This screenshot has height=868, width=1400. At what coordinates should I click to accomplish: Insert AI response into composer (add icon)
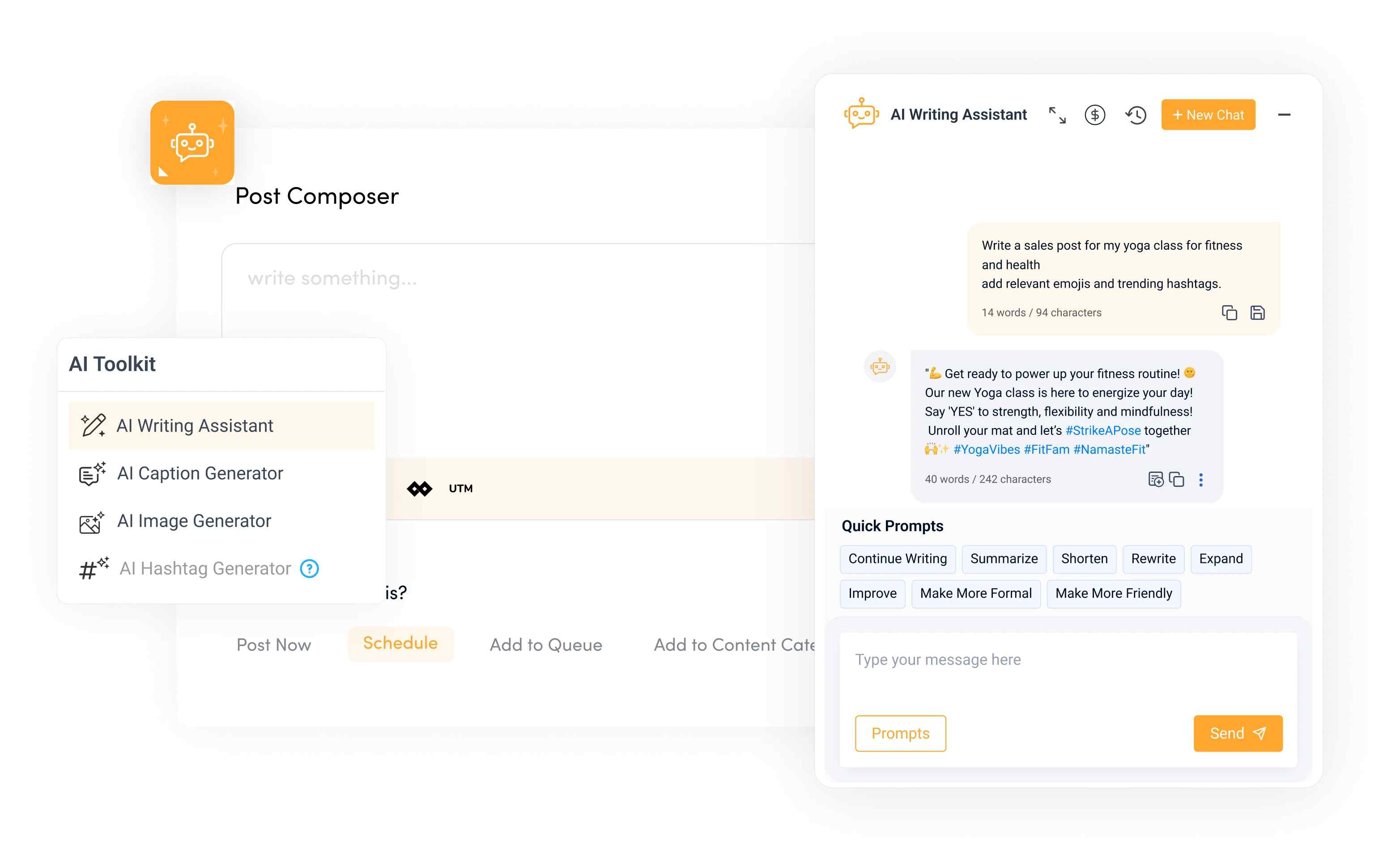coord(1154,479)
